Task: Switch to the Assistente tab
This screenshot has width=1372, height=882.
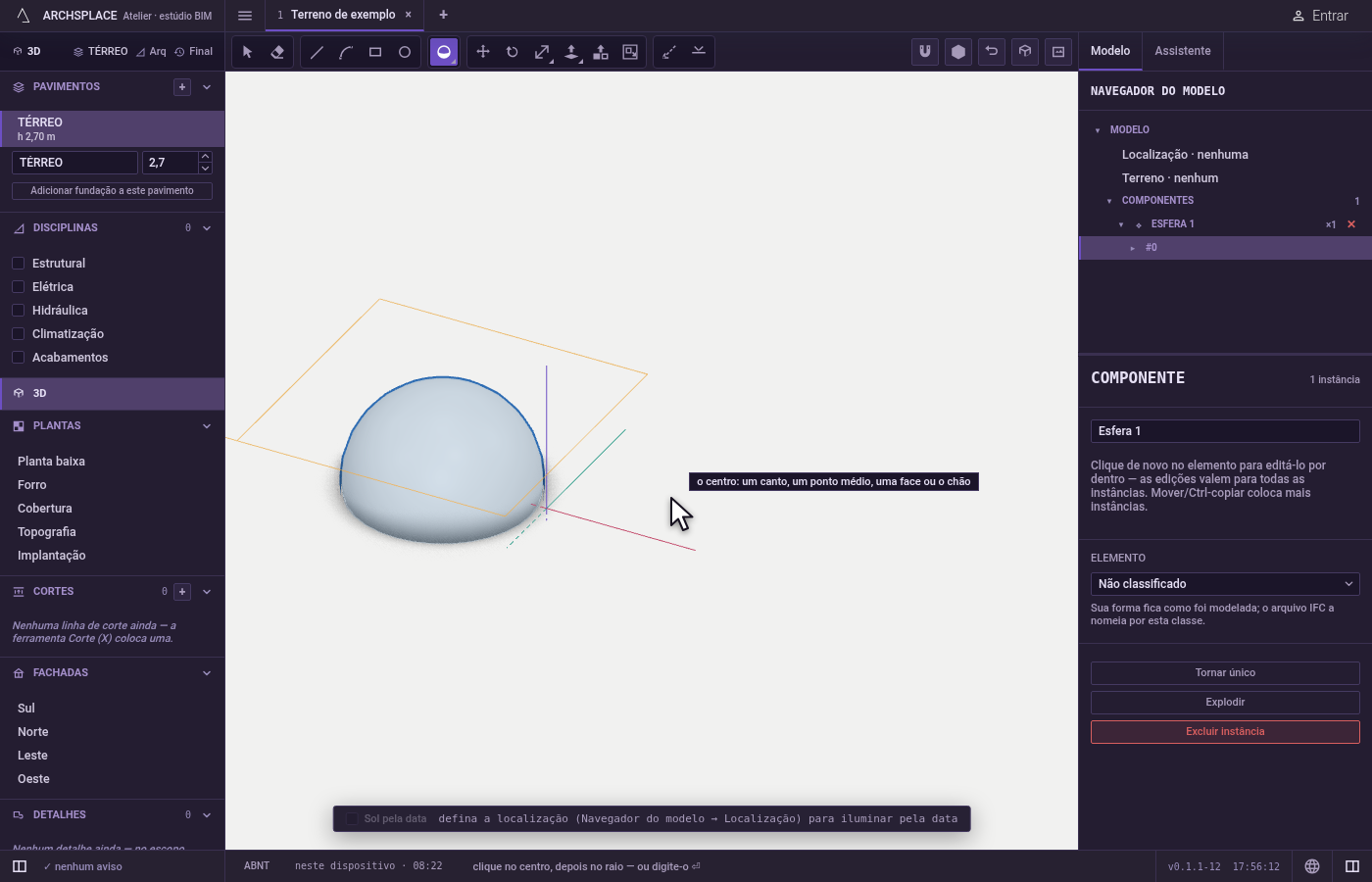Action: [x=1183, y=51]
